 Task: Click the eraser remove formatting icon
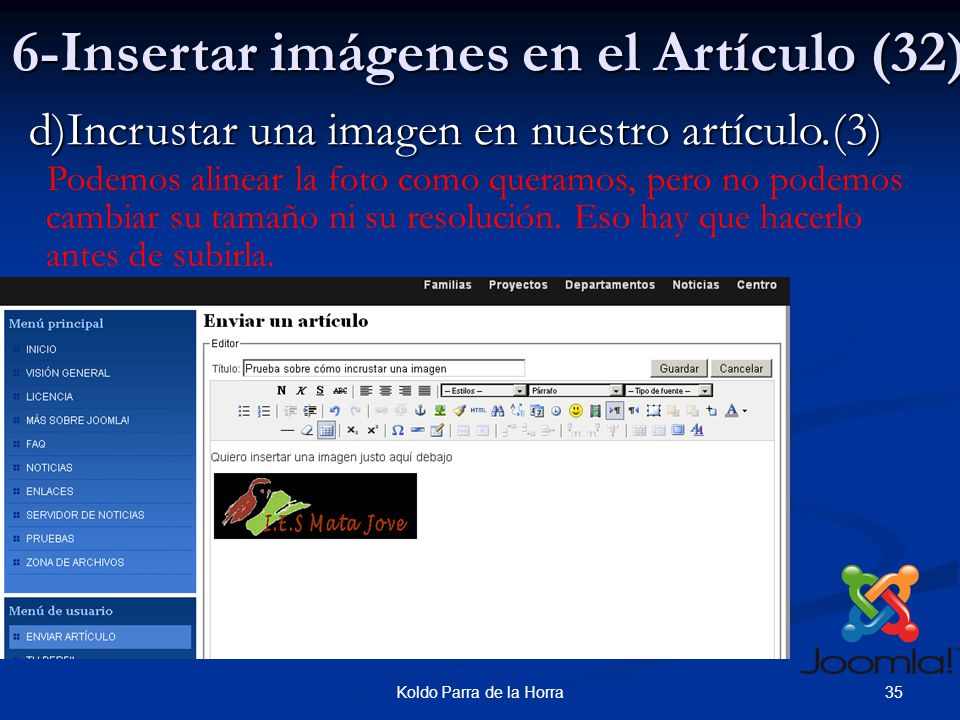[307, 430]
